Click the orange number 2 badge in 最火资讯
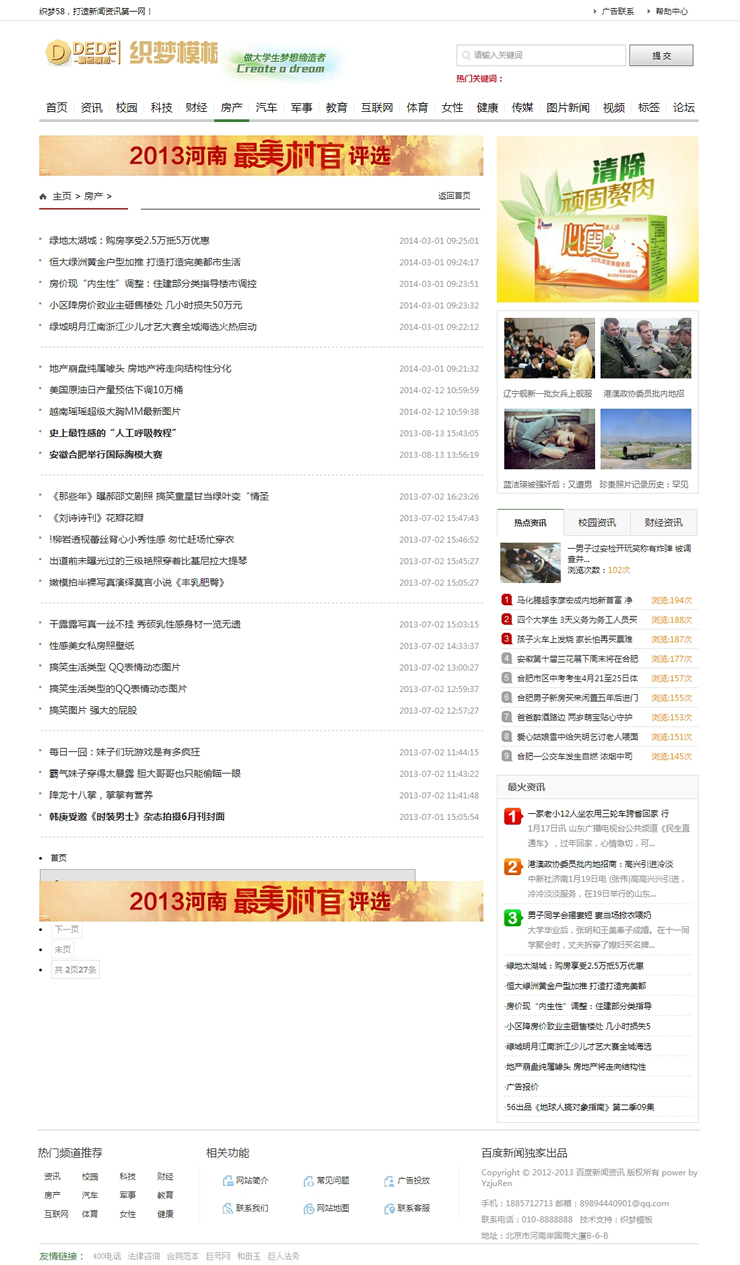Screen dimensions: 740x1265 [x=512, y=866]
